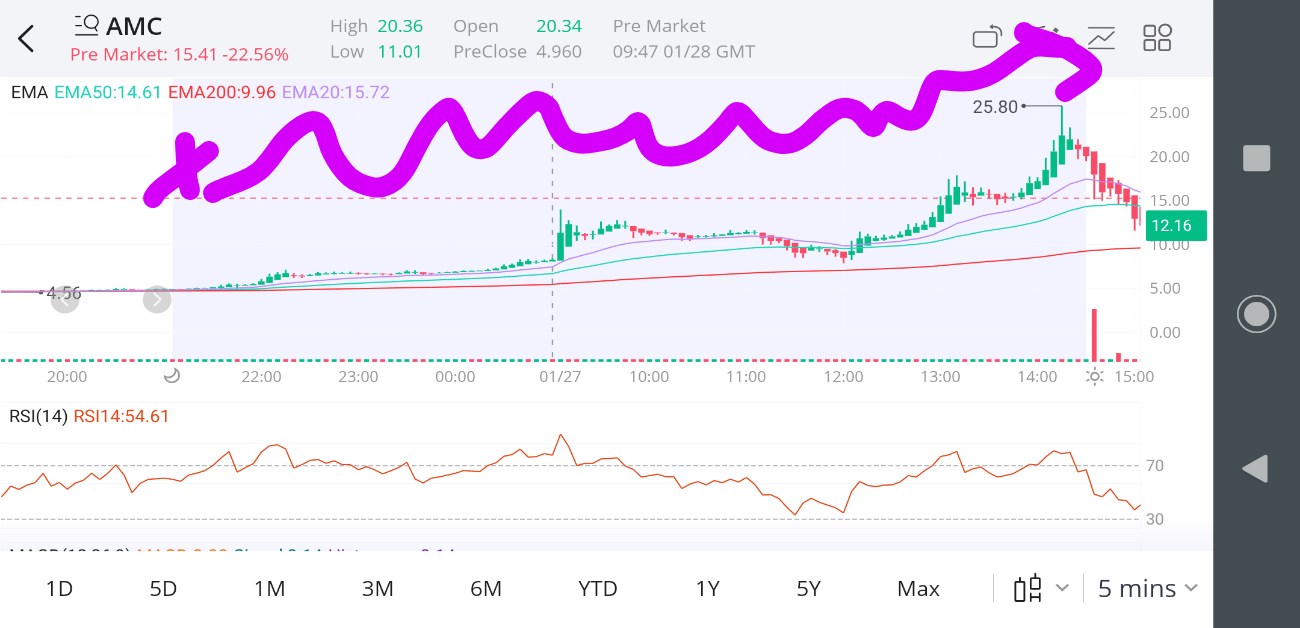Tap the RSI14:54.61 value
This screenshot has width=1300, height=628.
pyautogui.click(x=121, y=416)
